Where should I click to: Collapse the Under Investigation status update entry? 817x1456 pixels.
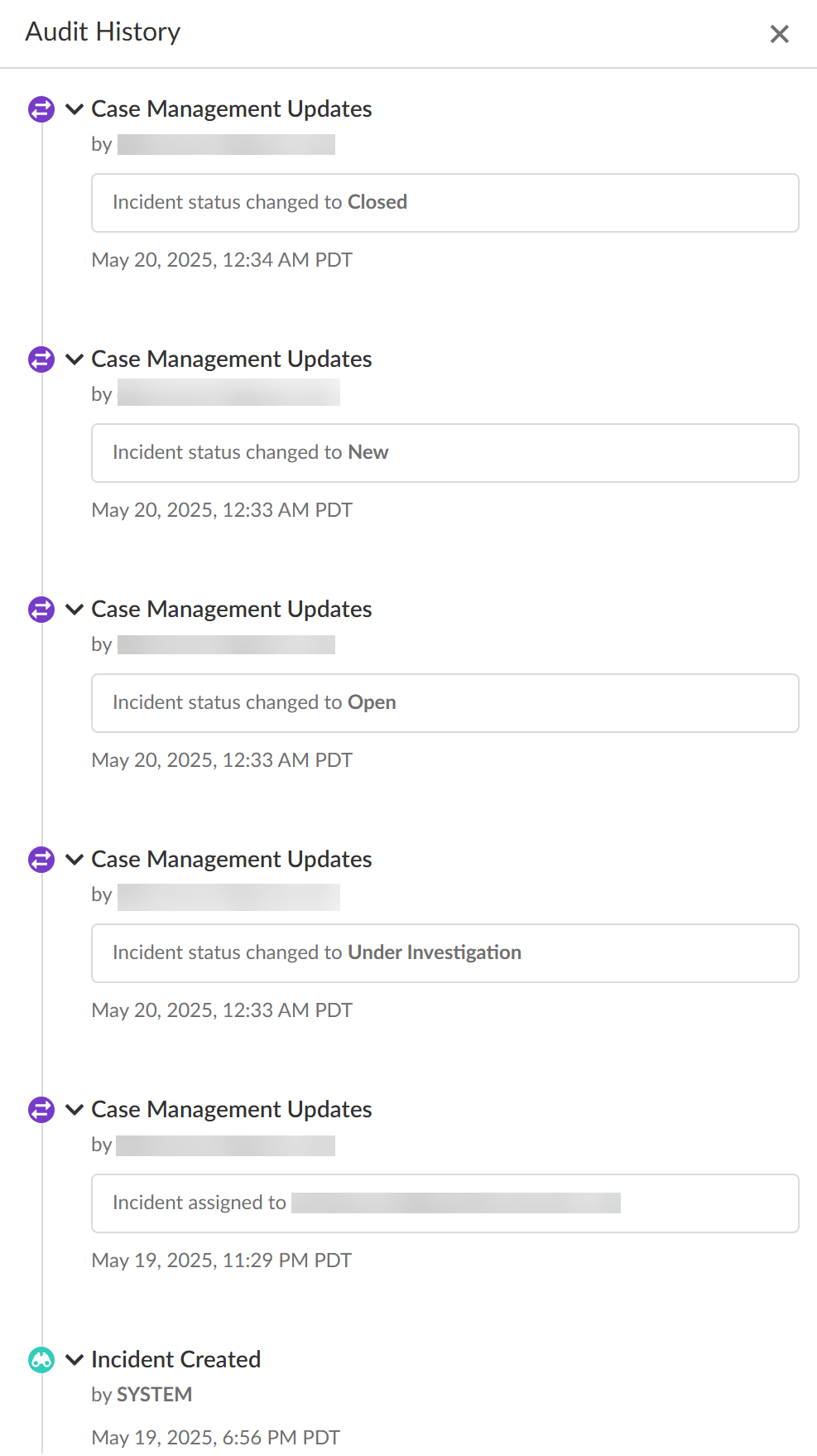(74, 860)
